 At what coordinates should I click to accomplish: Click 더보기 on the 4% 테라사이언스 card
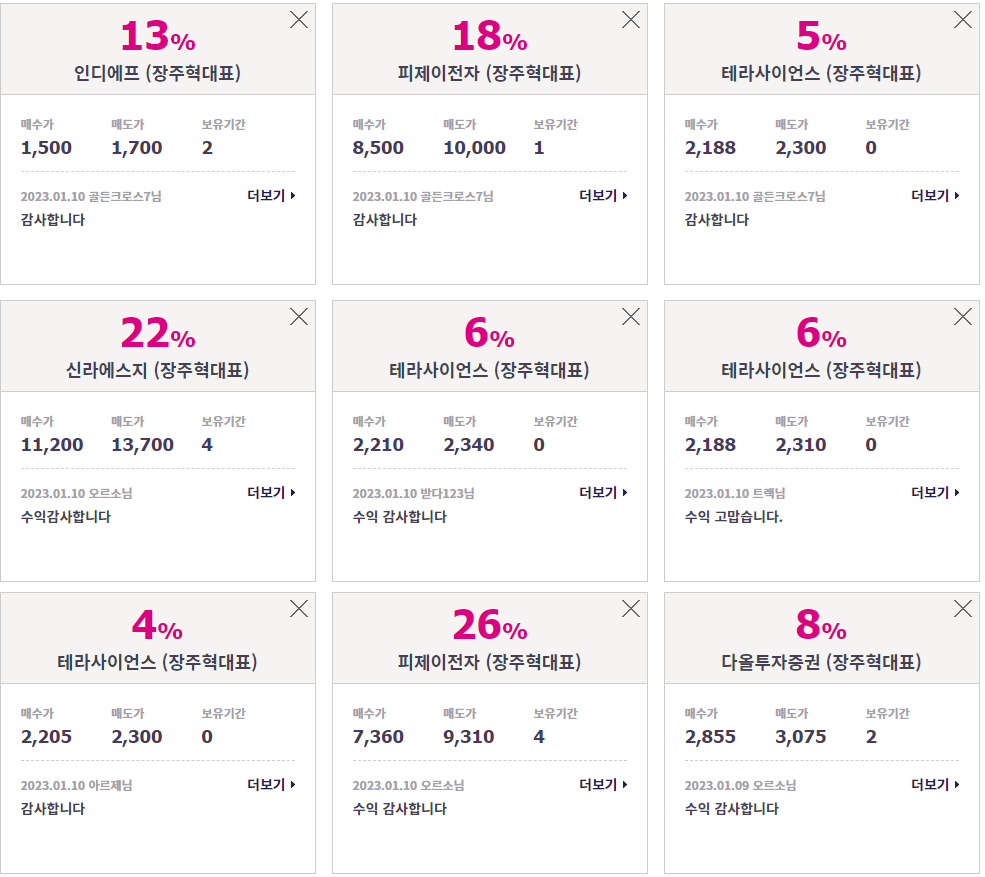[271, 785]
